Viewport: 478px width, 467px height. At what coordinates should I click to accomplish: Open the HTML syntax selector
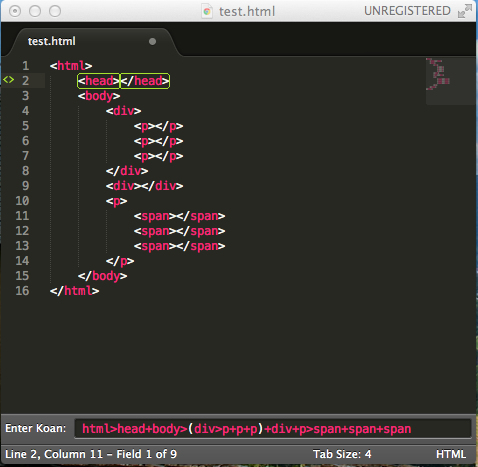(451, 454)
